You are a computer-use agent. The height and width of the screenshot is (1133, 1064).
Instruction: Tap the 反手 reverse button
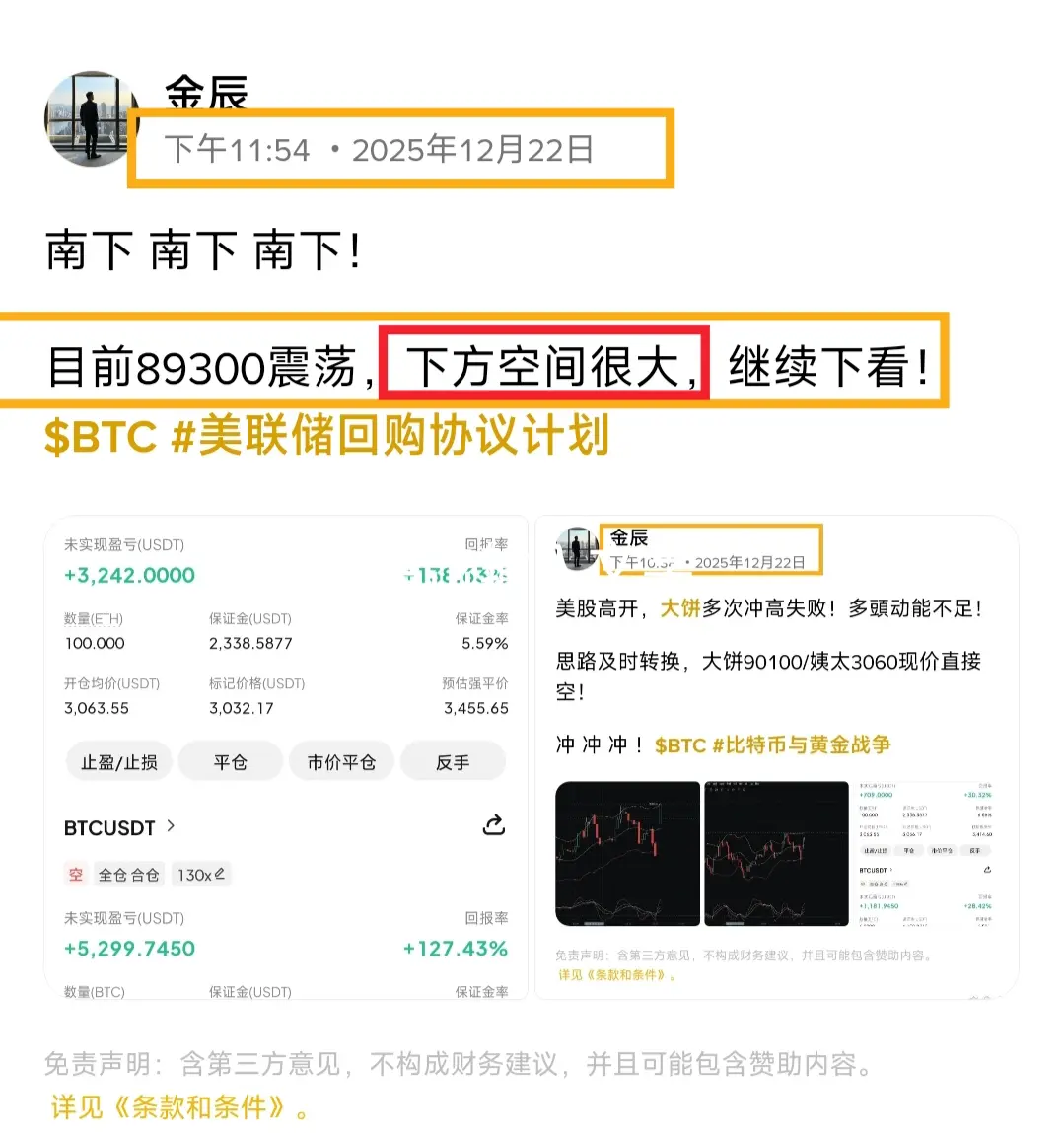[x=453, y=762]
